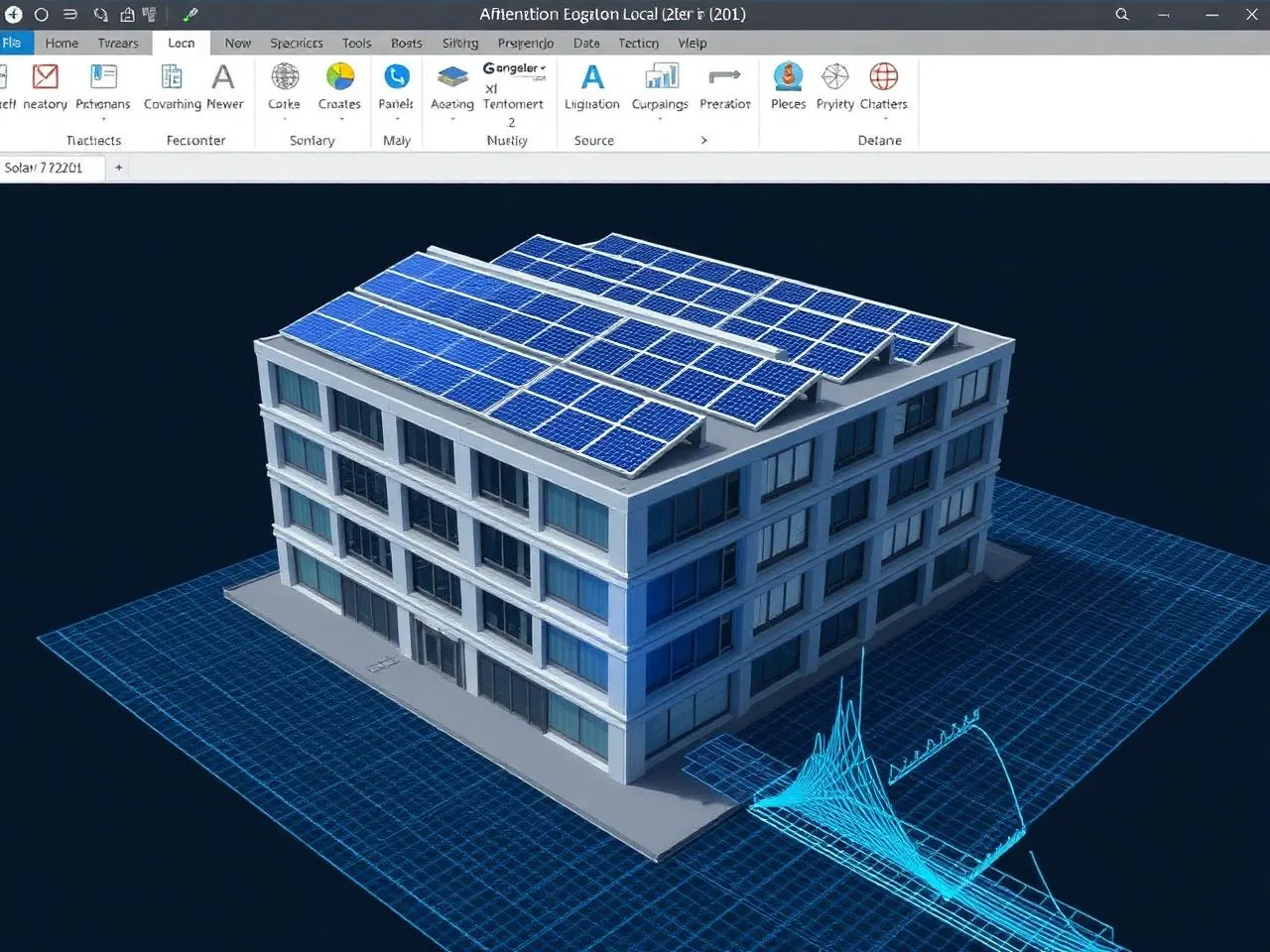Viewport: 1270px width, 952px height.
Task: Click the Preration grey arrow icon
Action: pos(725,75)
